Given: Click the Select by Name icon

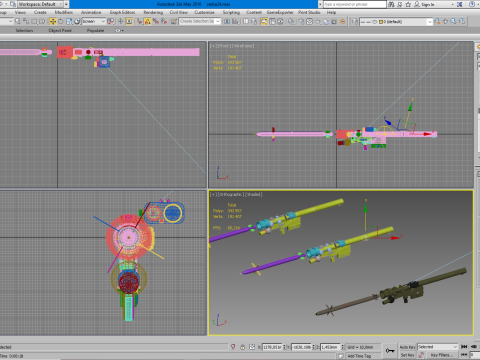Looking at the screenshot, I should 26,21.
